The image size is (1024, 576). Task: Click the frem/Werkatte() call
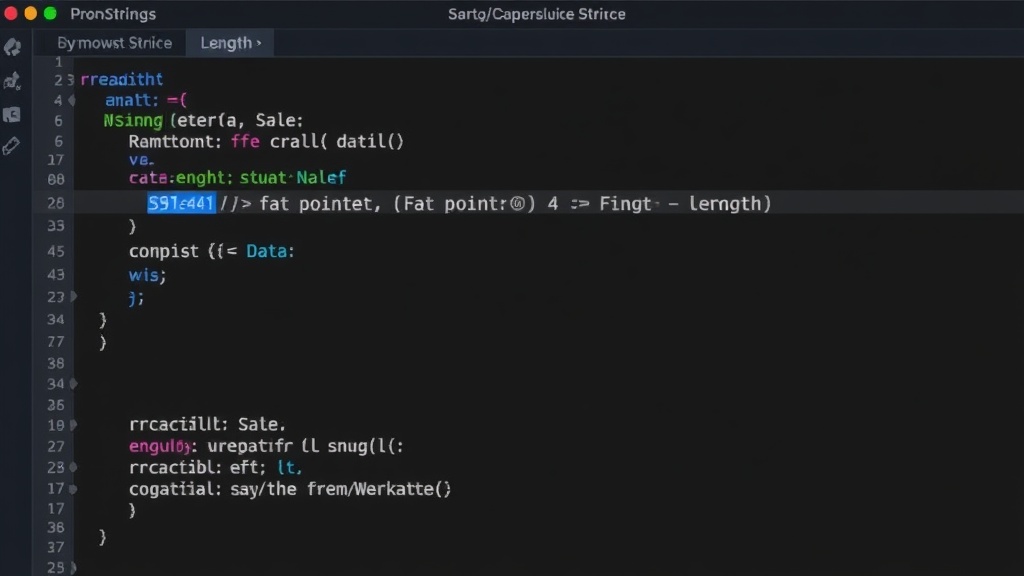tap(379, 489)
